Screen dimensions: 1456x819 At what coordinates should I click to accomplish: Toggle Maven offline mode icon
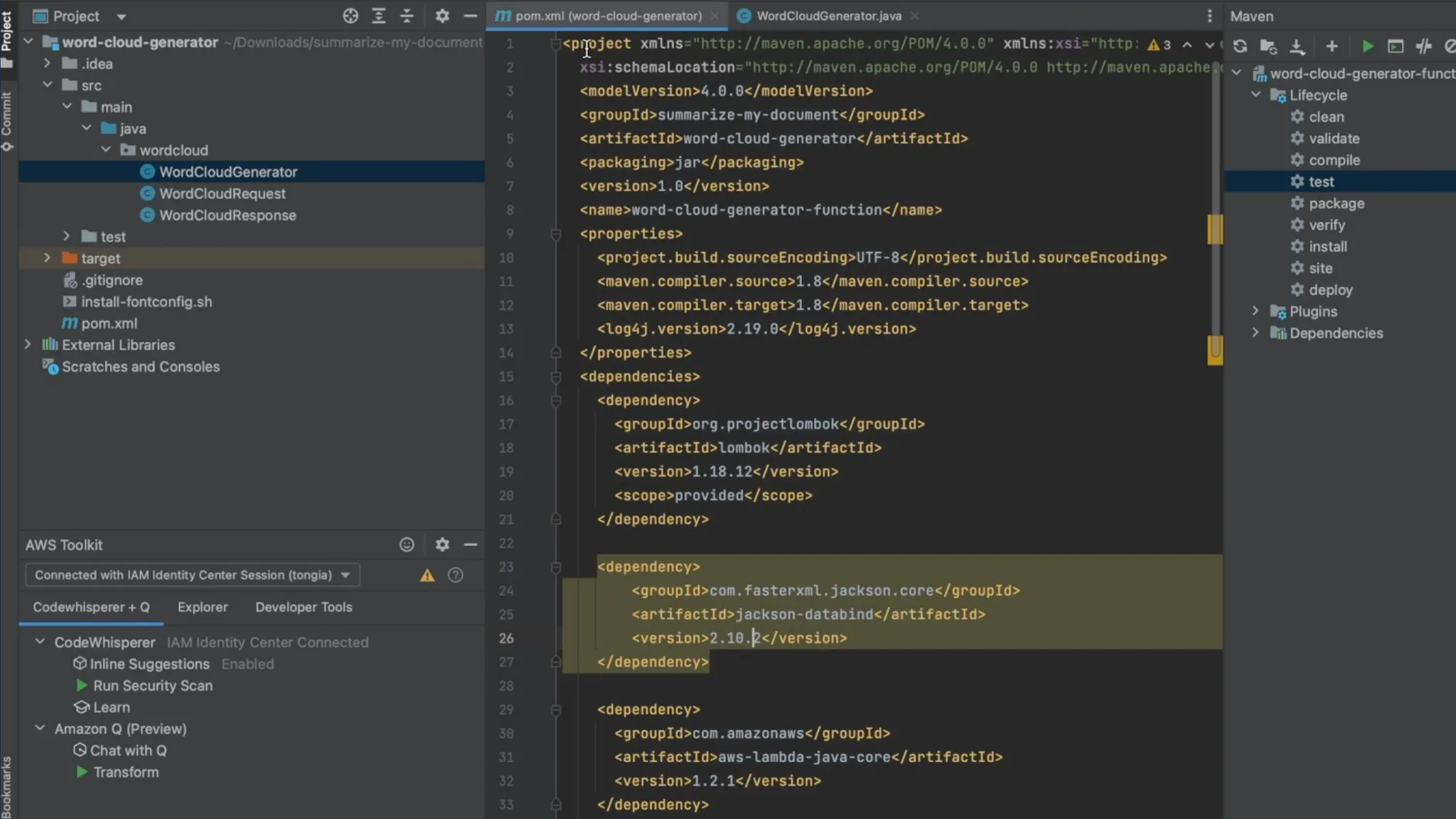click(x=1423, y=46)
